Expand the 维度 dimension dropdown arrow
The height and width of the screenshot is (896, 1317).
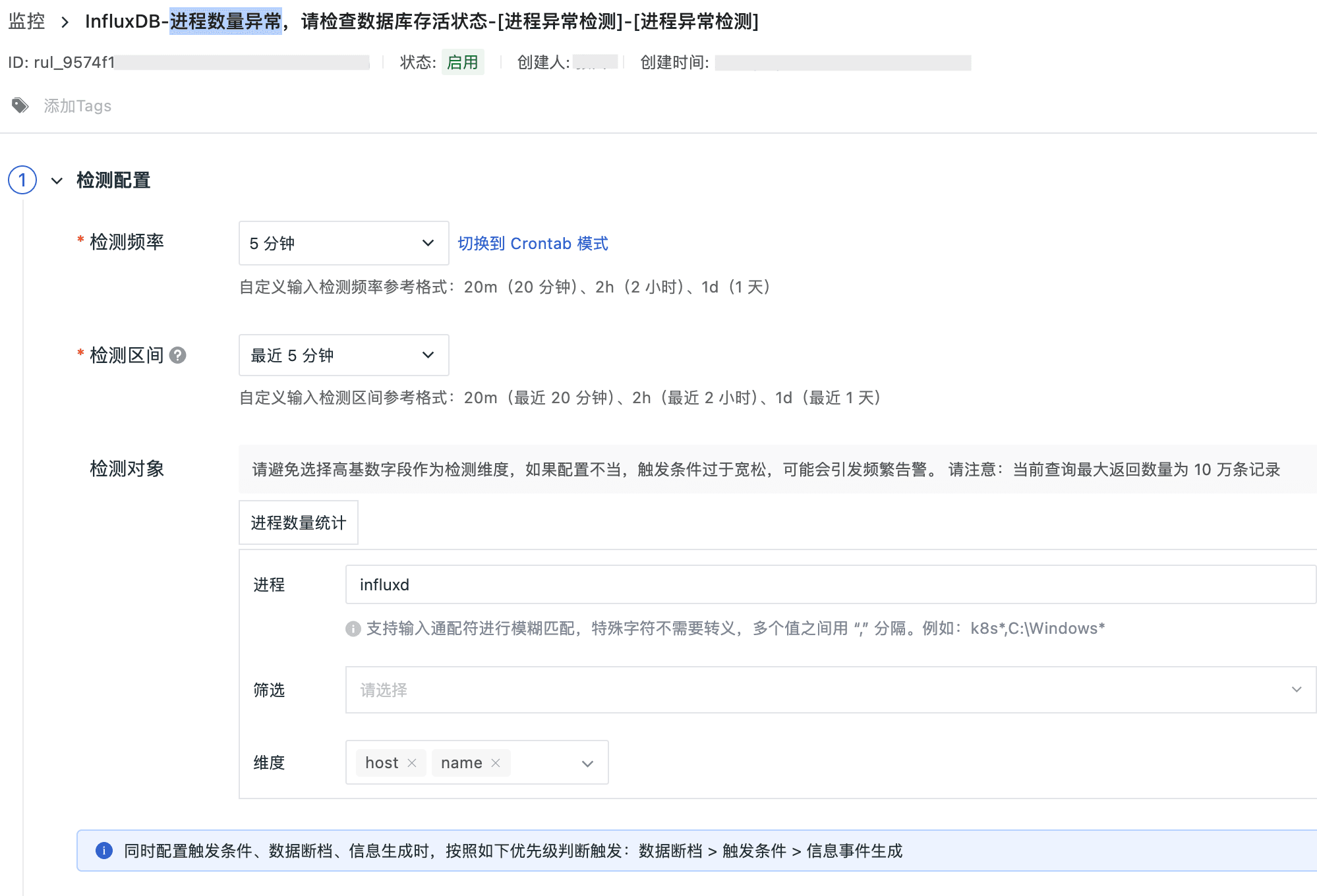(x=587, y=764)
